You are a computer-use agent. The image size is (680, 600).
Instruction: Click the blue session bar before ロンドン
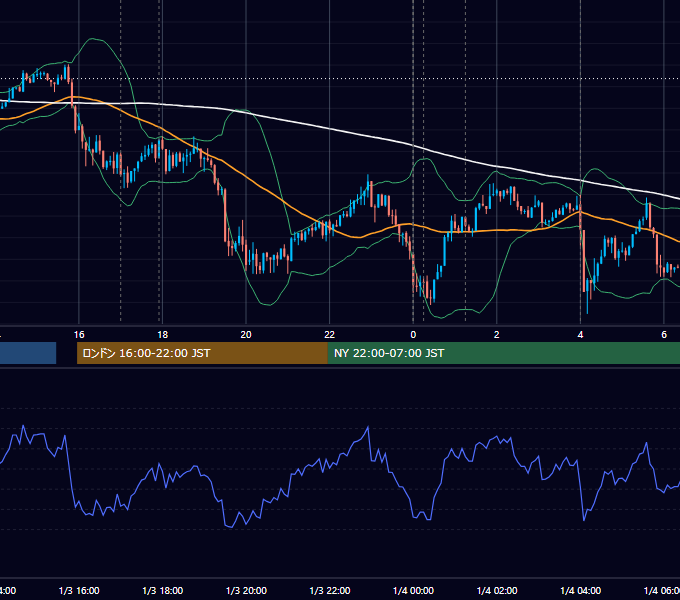[28, 353]
